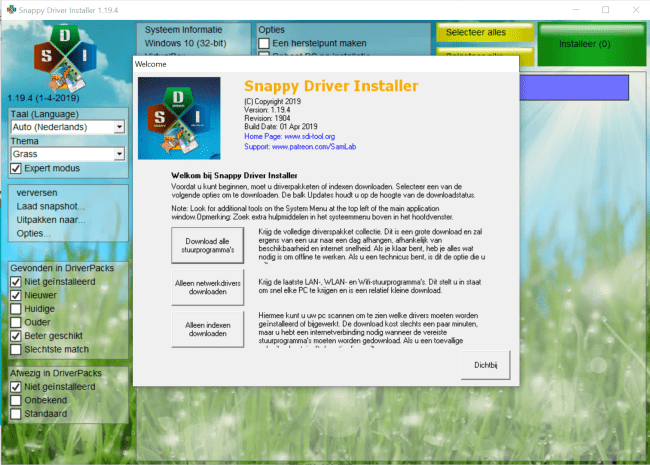The width and height of the screenshot is (650, 465).
Task: Toggle the 'Beter geschikt' checkbox
Action: click(16, 336)
